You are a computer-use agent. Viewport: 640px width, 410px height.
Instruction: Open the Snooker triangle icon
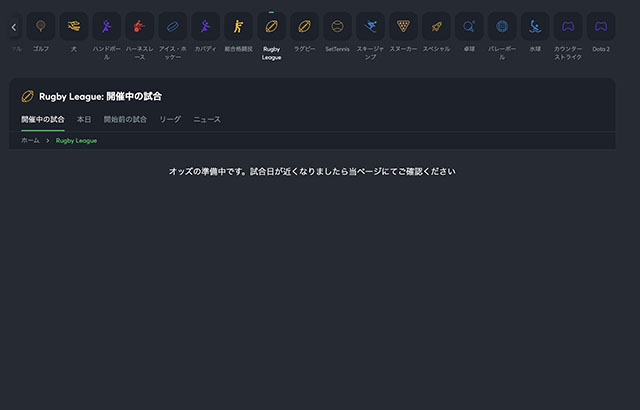tap(403, 26)
